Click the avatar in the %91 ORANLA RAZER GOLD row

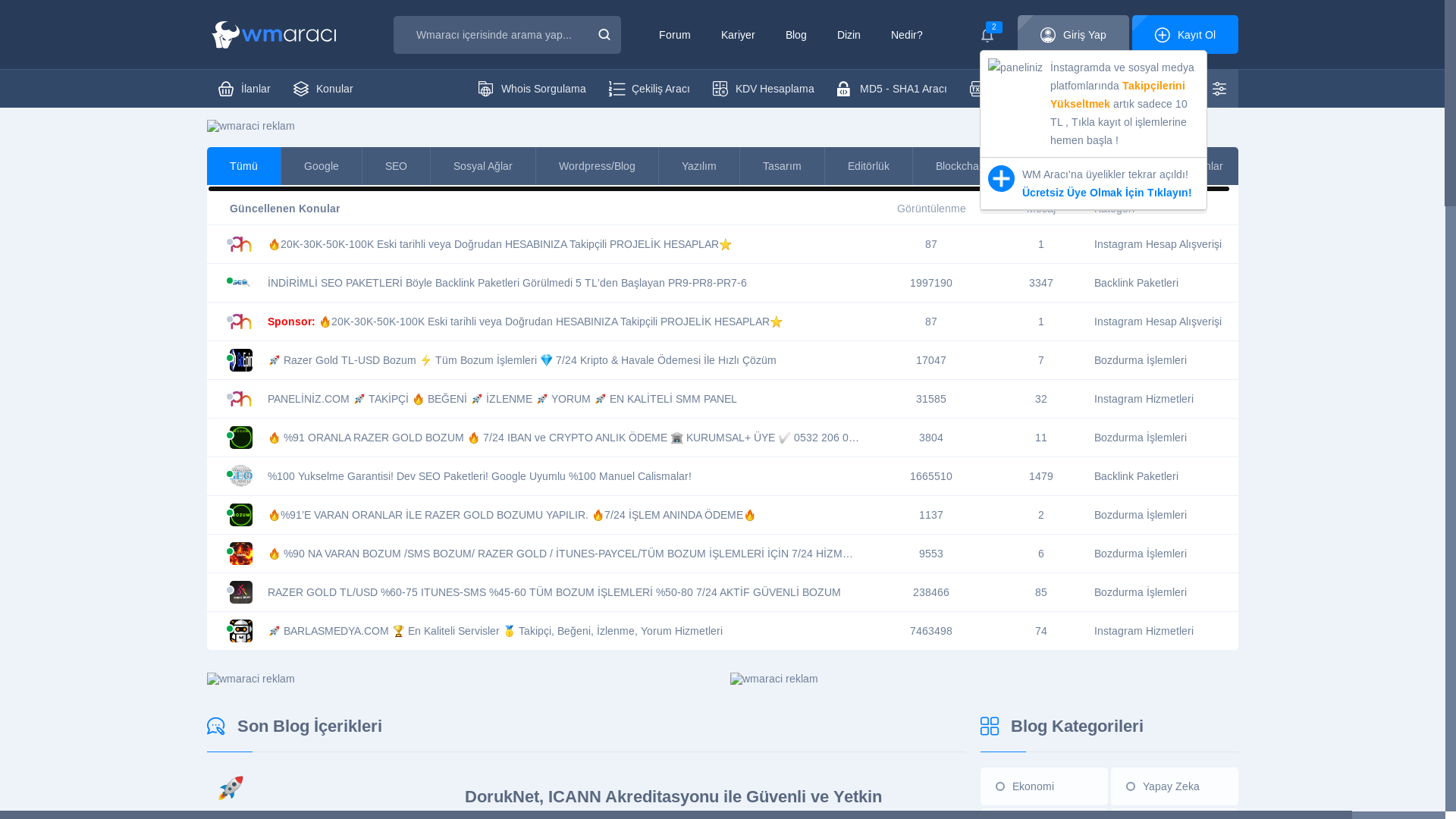(241, 438)
